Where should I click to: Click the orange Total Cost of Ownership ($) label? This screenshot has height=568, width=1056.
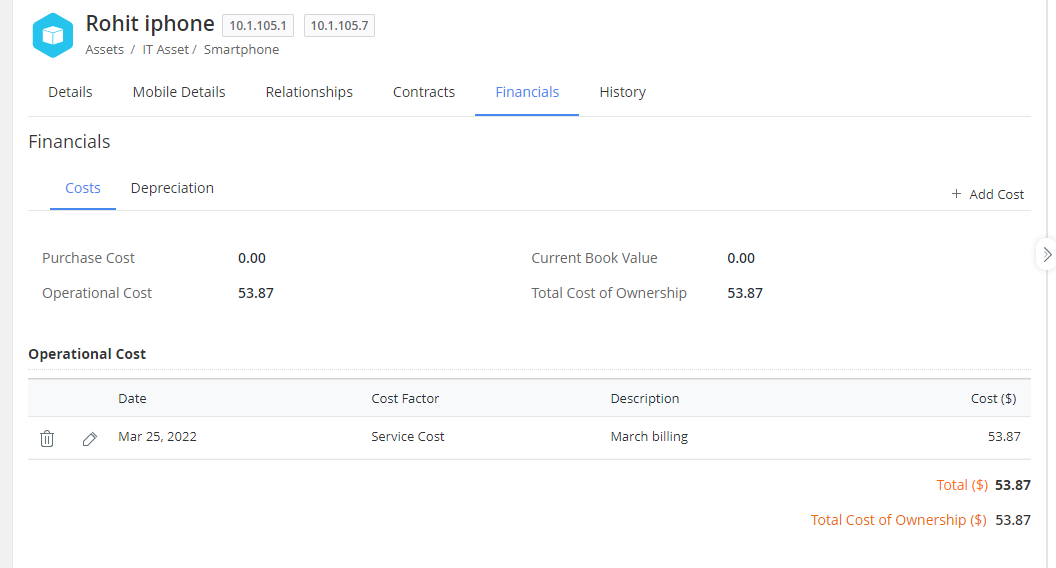(898, 520)
